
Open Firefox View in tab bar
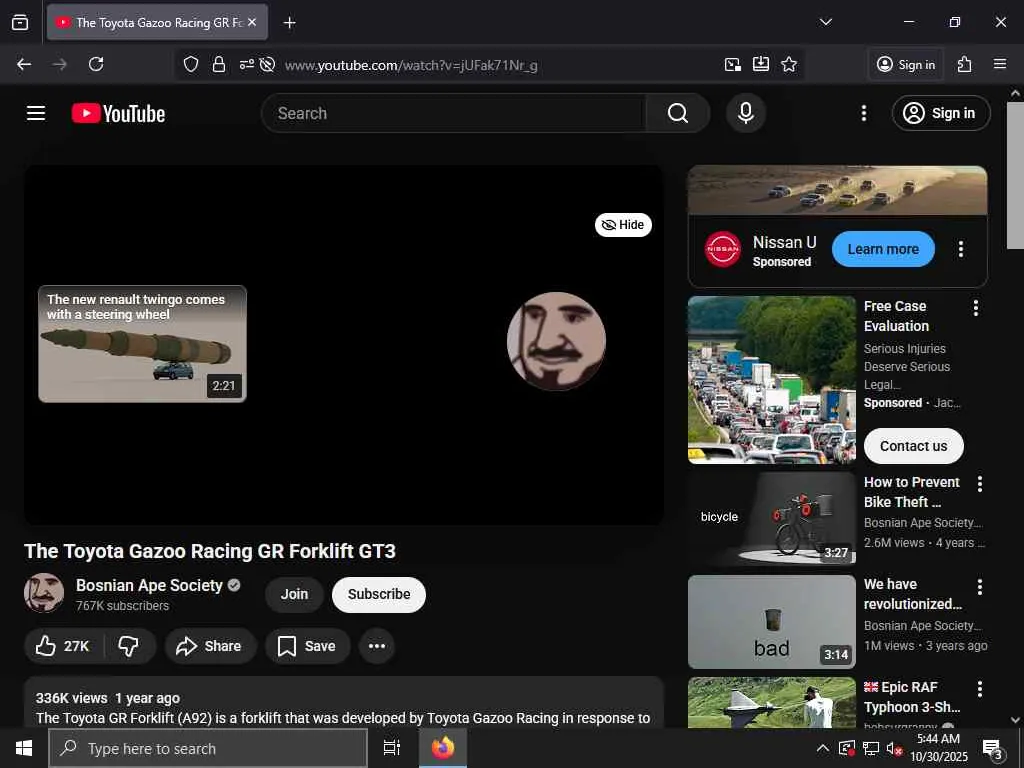pos(20,22)
